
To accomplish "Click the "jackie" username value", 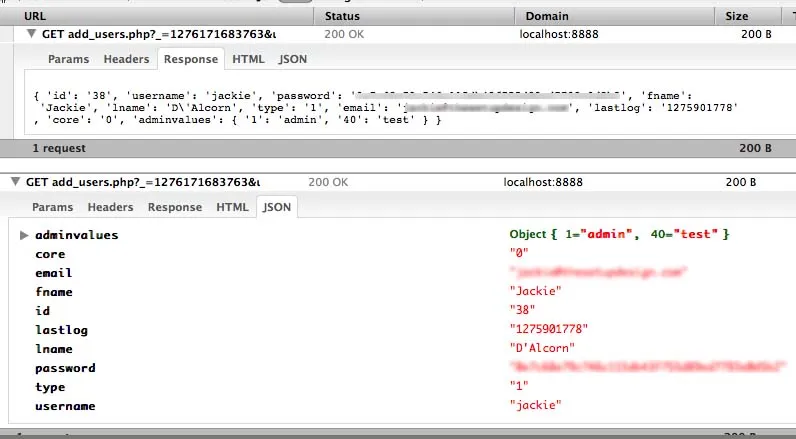I will [x=536, y=405].
